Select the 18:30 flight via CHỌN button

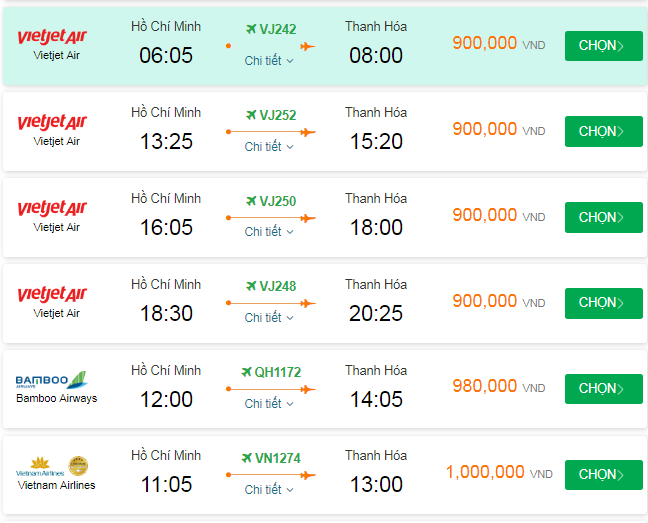click(603, 303)
